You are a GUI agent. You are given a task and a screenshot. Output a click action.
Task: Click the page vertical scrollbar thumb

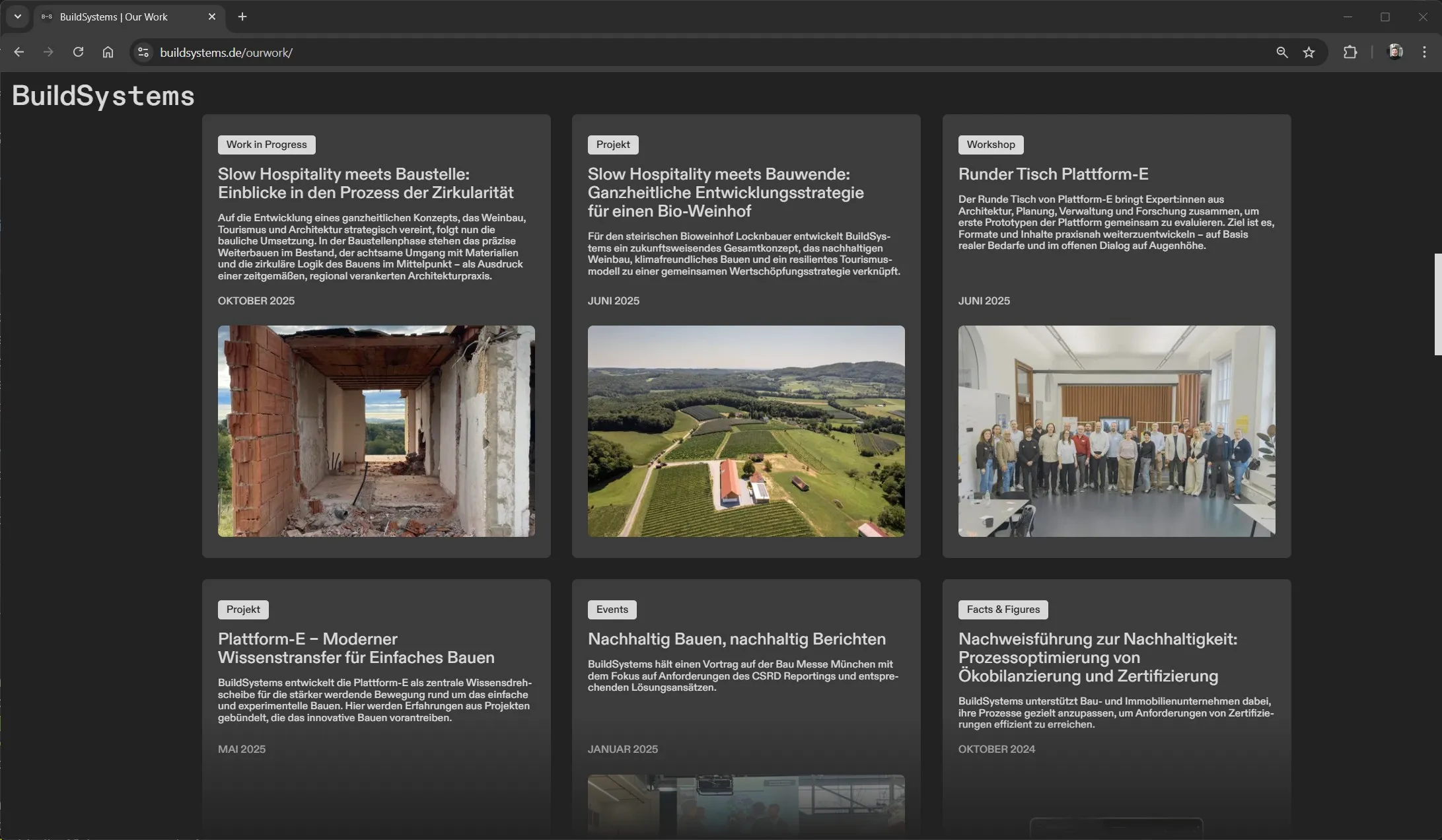coord(1437,304)
